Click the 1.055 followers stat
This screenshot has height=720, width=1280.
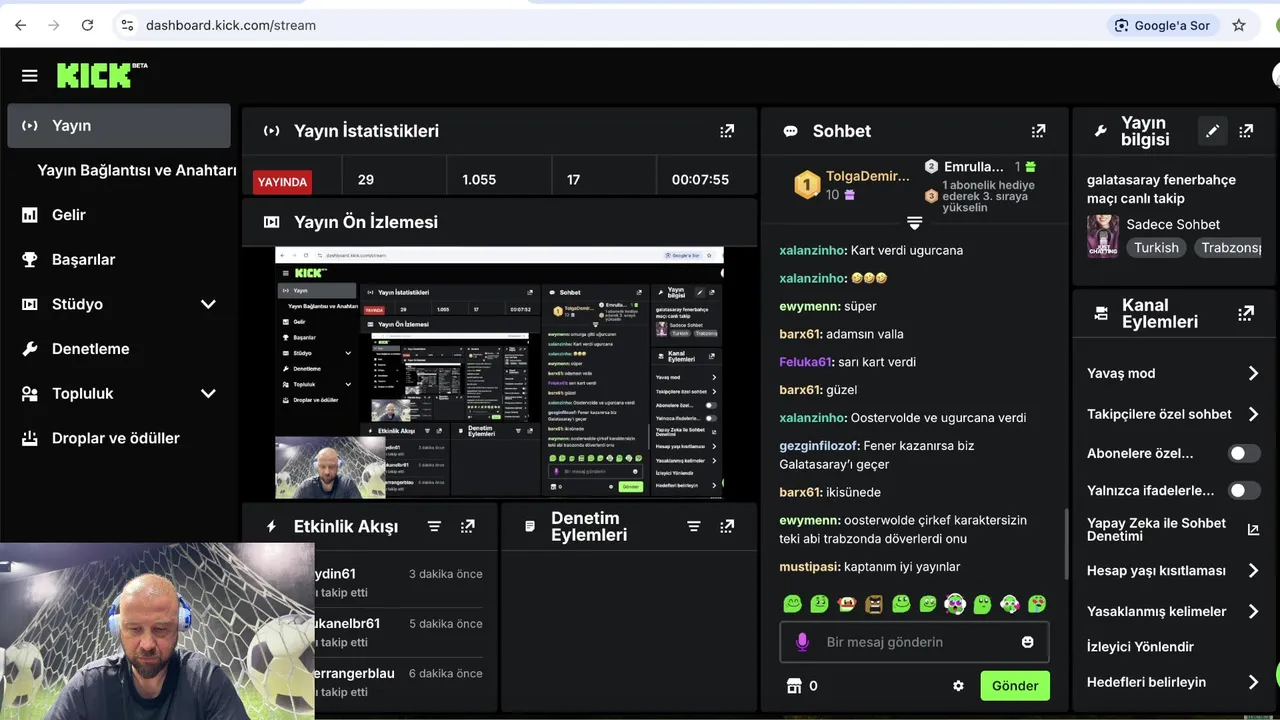tap(479, 180)
